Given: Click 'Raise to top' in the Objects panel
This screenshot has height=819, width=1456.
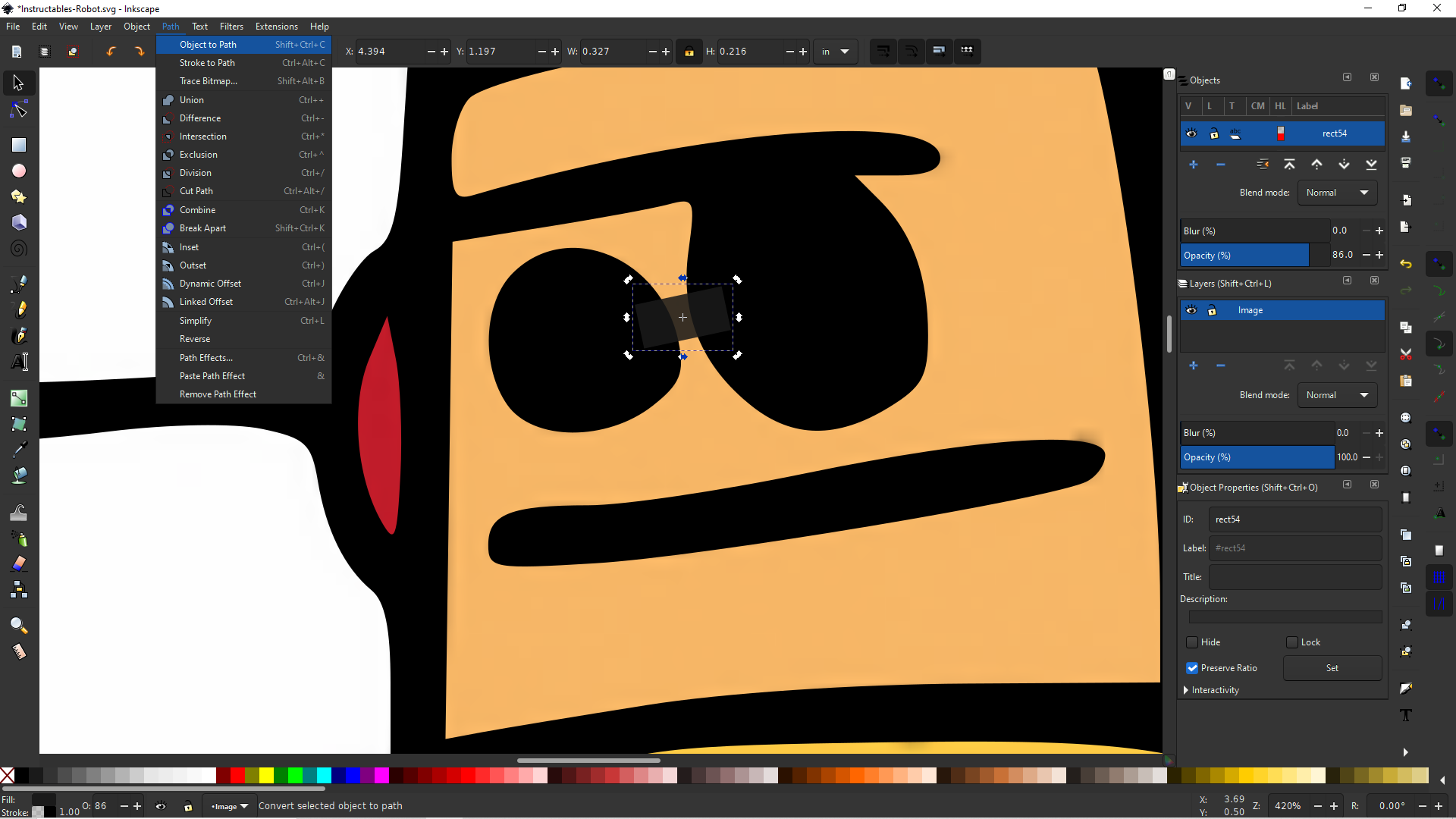Looking at the screenshot, I should click(x=1290, y=164).
